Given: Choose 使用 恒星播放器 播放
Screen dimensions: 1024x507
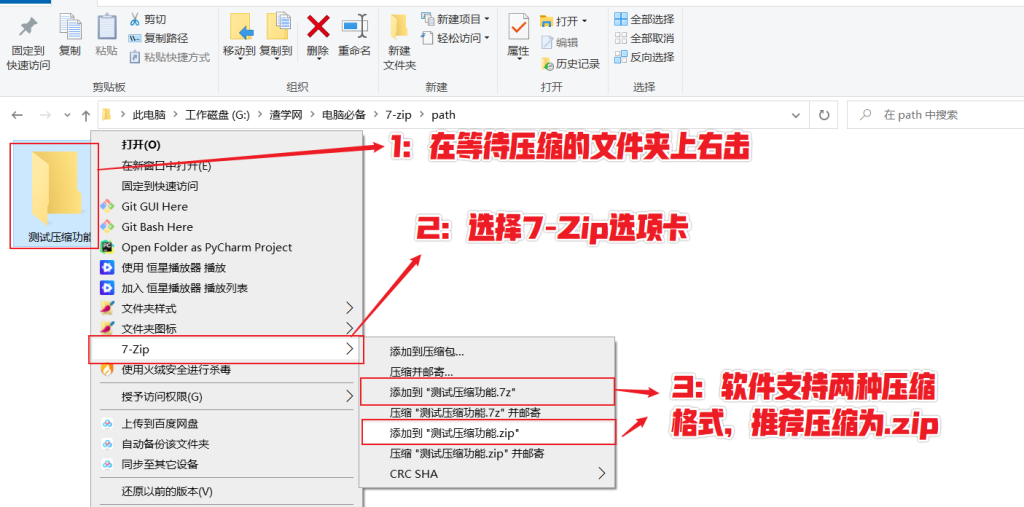Looking at the screenshot, I should (x=226, y=268).
